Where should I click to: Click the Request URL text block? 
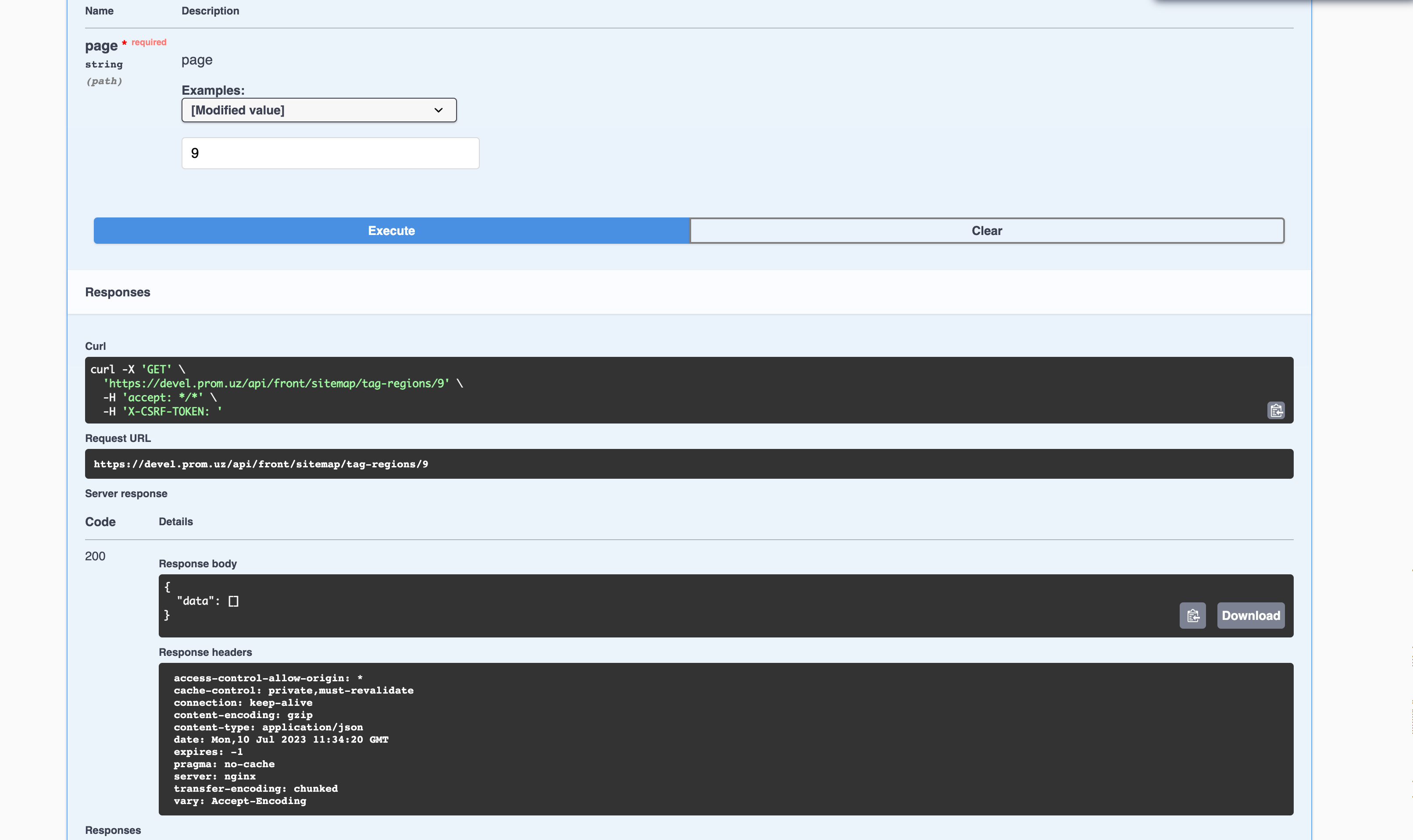click(x=260, y=464)
